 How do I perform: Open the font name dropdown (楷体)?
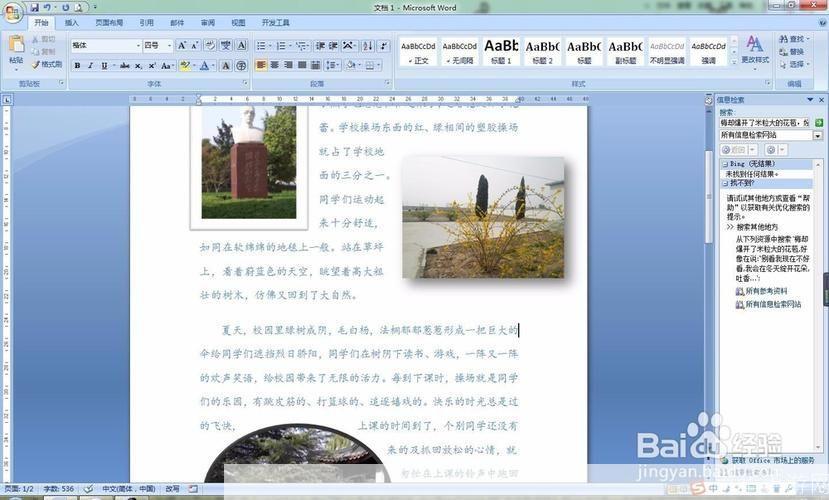point(139,45)
